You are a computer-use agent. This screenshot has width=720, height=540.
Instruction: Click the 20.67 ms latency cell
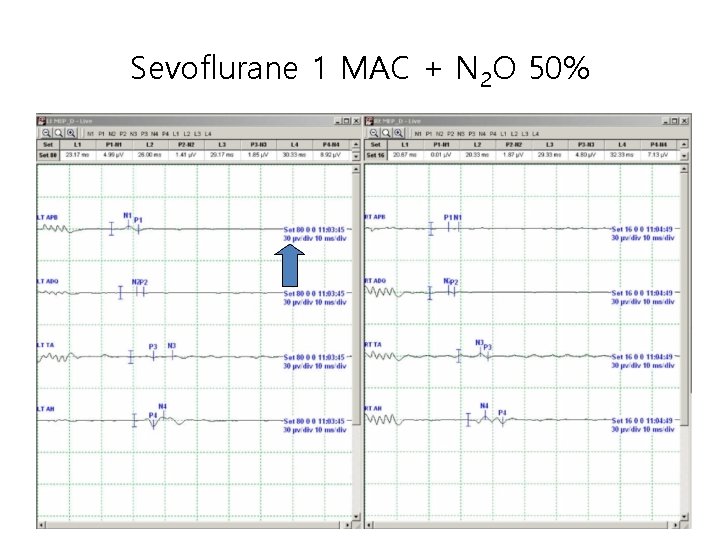(x=405, y=155)
